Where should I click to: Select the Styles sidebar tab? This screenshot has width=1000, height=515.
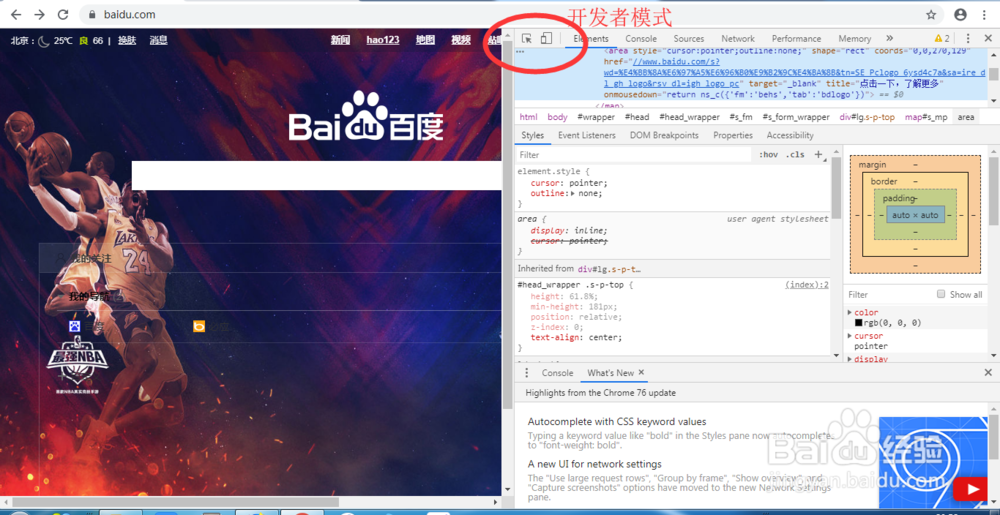(533, 135)
